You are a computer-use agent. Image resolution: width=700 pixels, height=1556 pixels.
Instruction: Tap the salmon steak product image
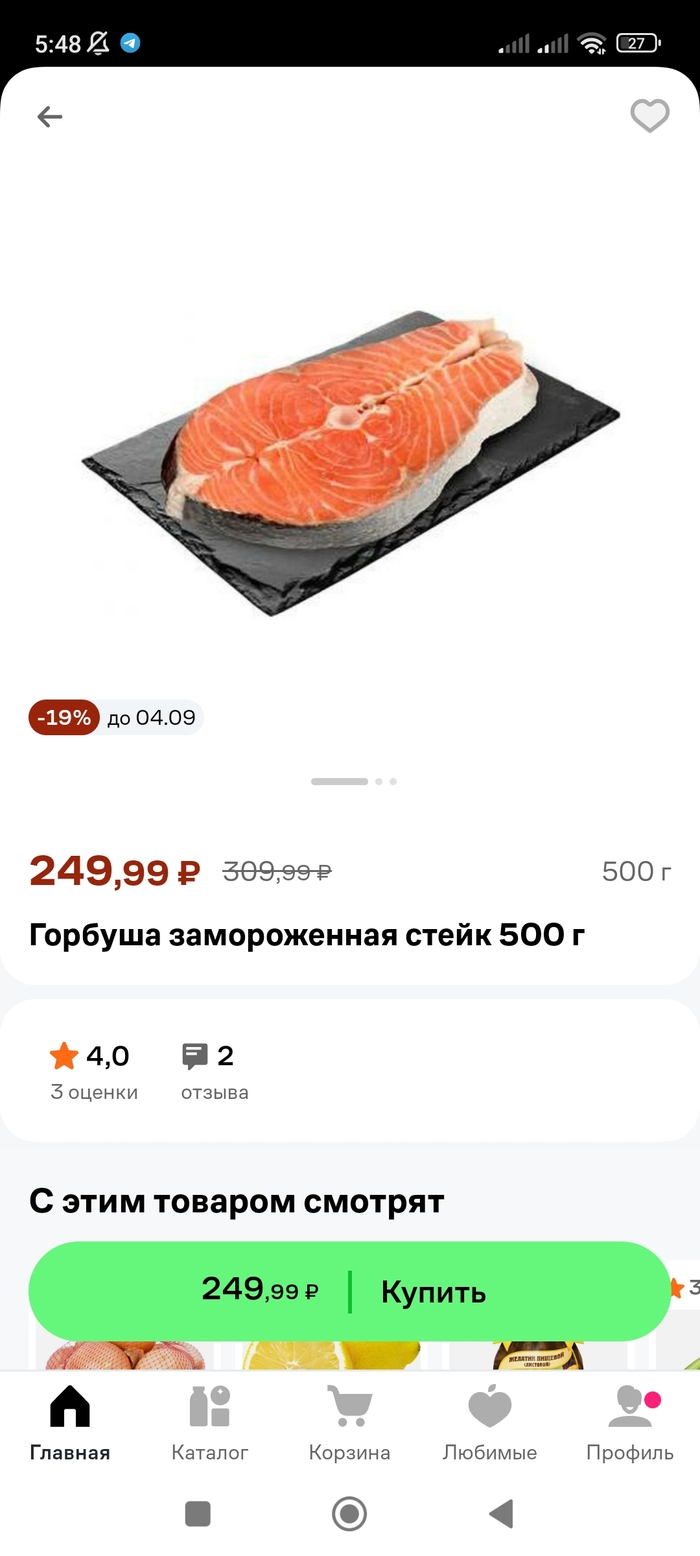351,462
